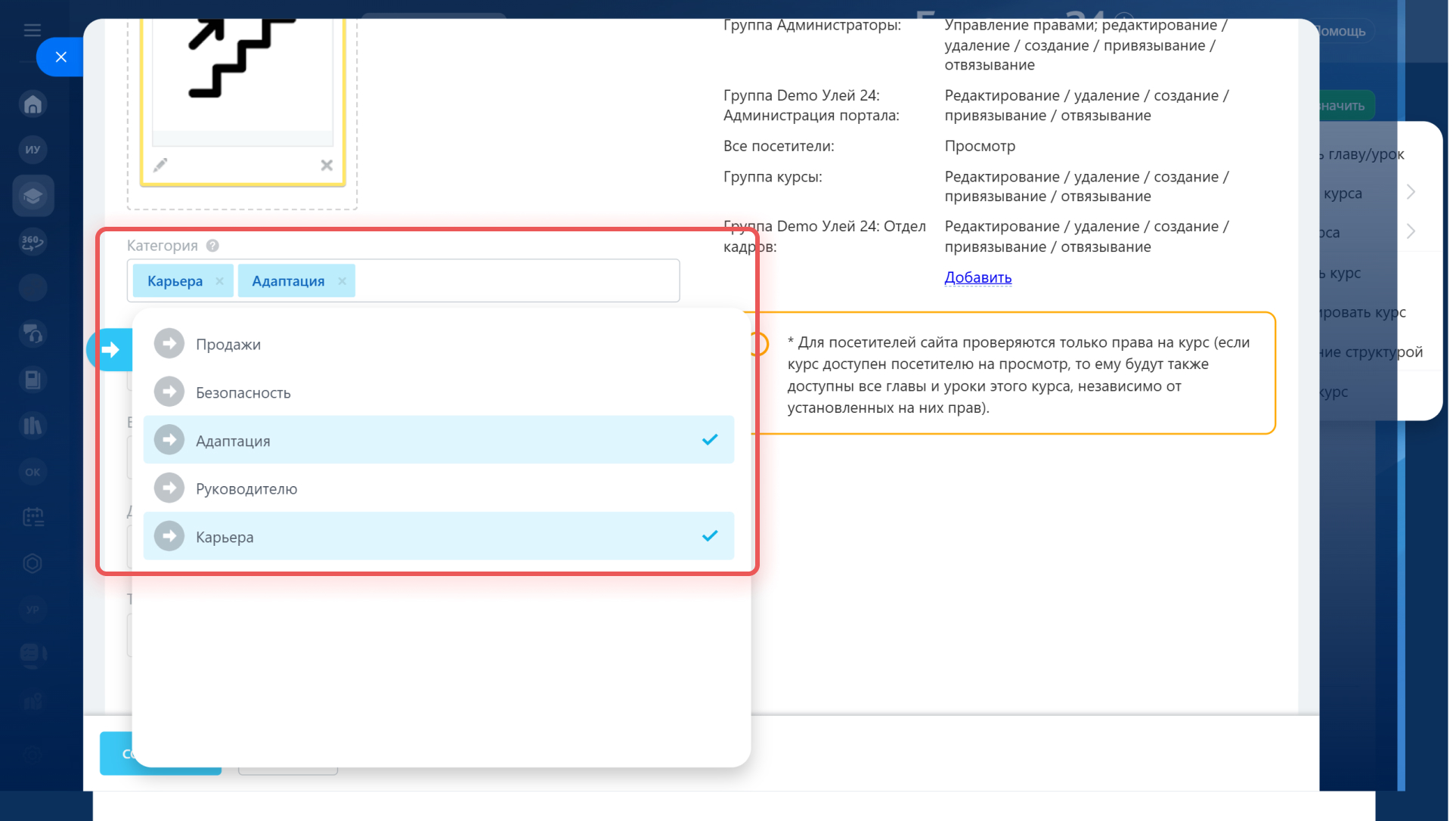The width and height of the screenshot is (1456, 821).
Task: Deselect the checked Адаптация option in the list
Action: [x=438, y=440]
